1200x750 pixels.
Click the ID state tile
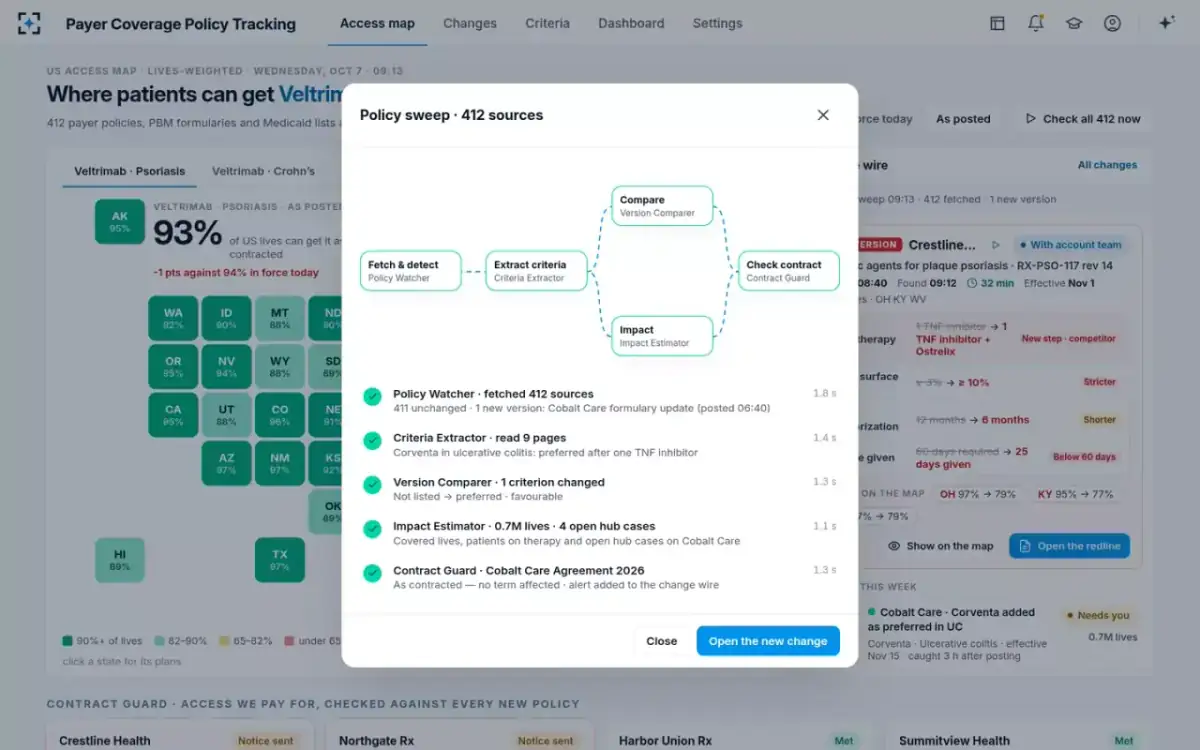227,318
